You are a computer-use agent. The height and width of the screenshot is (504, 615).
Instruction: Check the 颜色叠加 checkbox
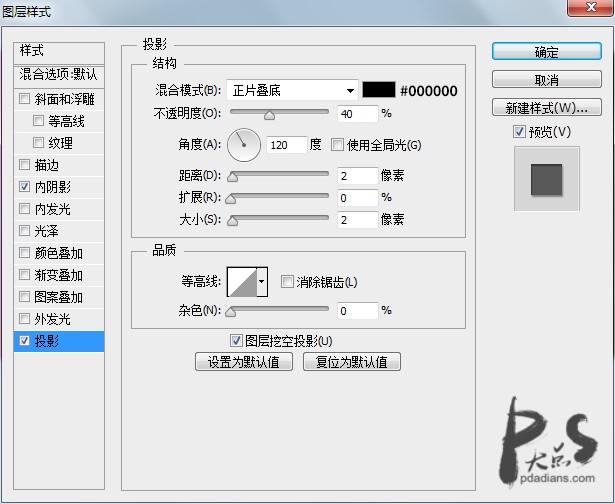pyautogui.click(x=24, y=252)
